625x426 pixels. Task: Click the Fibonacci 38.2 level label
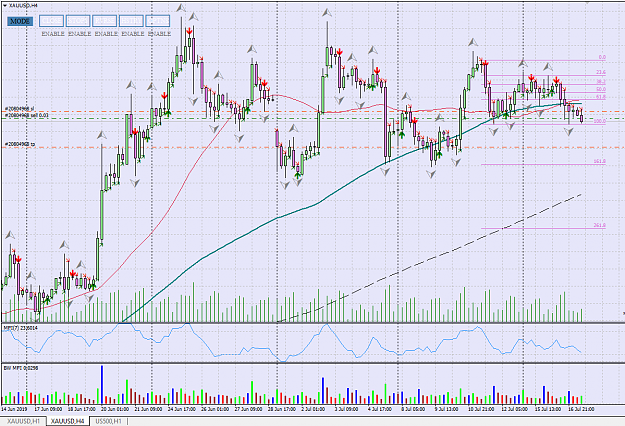[601, 82]
